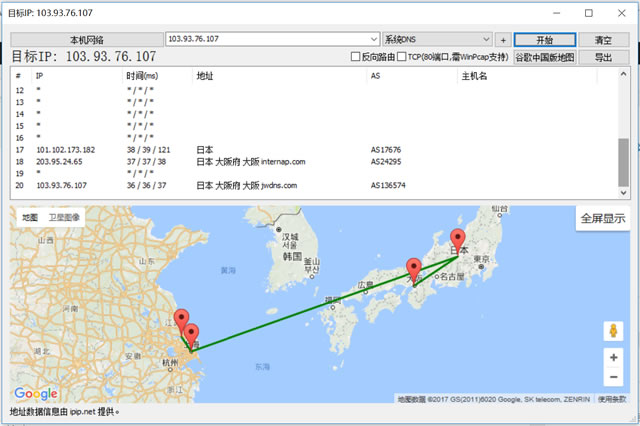Zoom out the map with minus button
Image resolution: width=640 pixels, height=426 pixels.
[613, 377]
